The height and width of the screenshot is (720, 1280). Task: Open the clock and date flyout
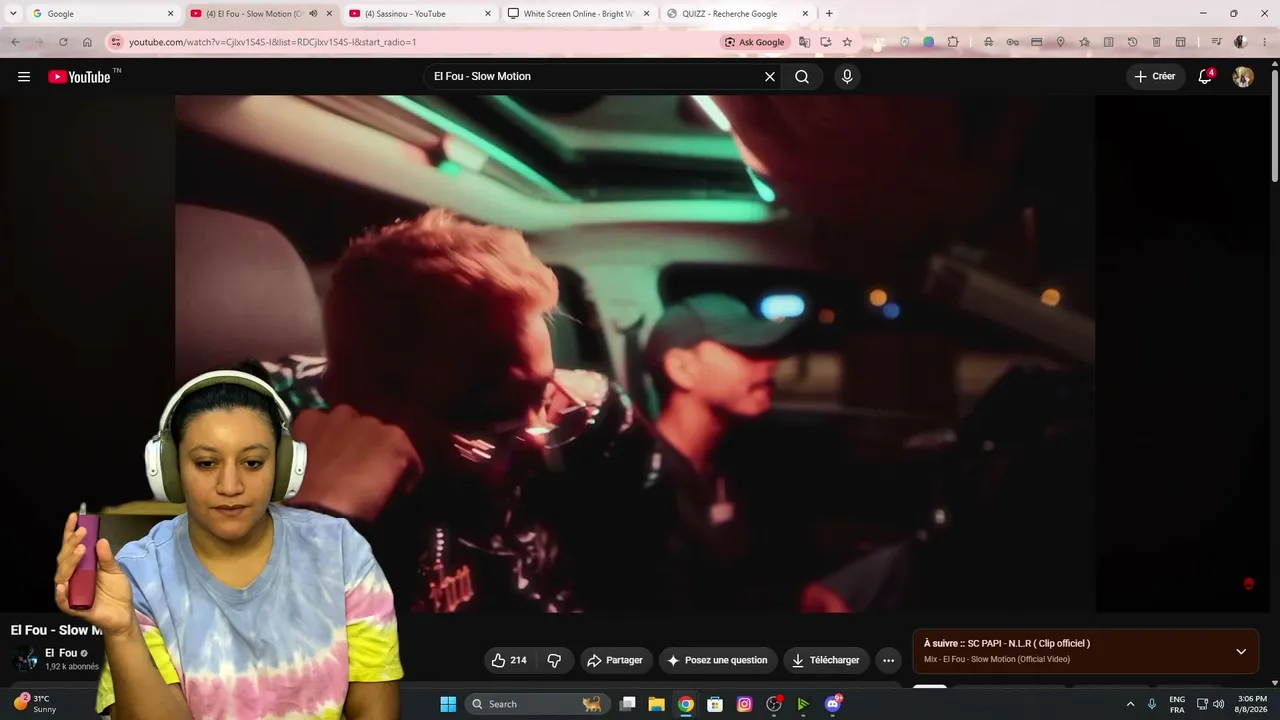[x=1252, y=704]
